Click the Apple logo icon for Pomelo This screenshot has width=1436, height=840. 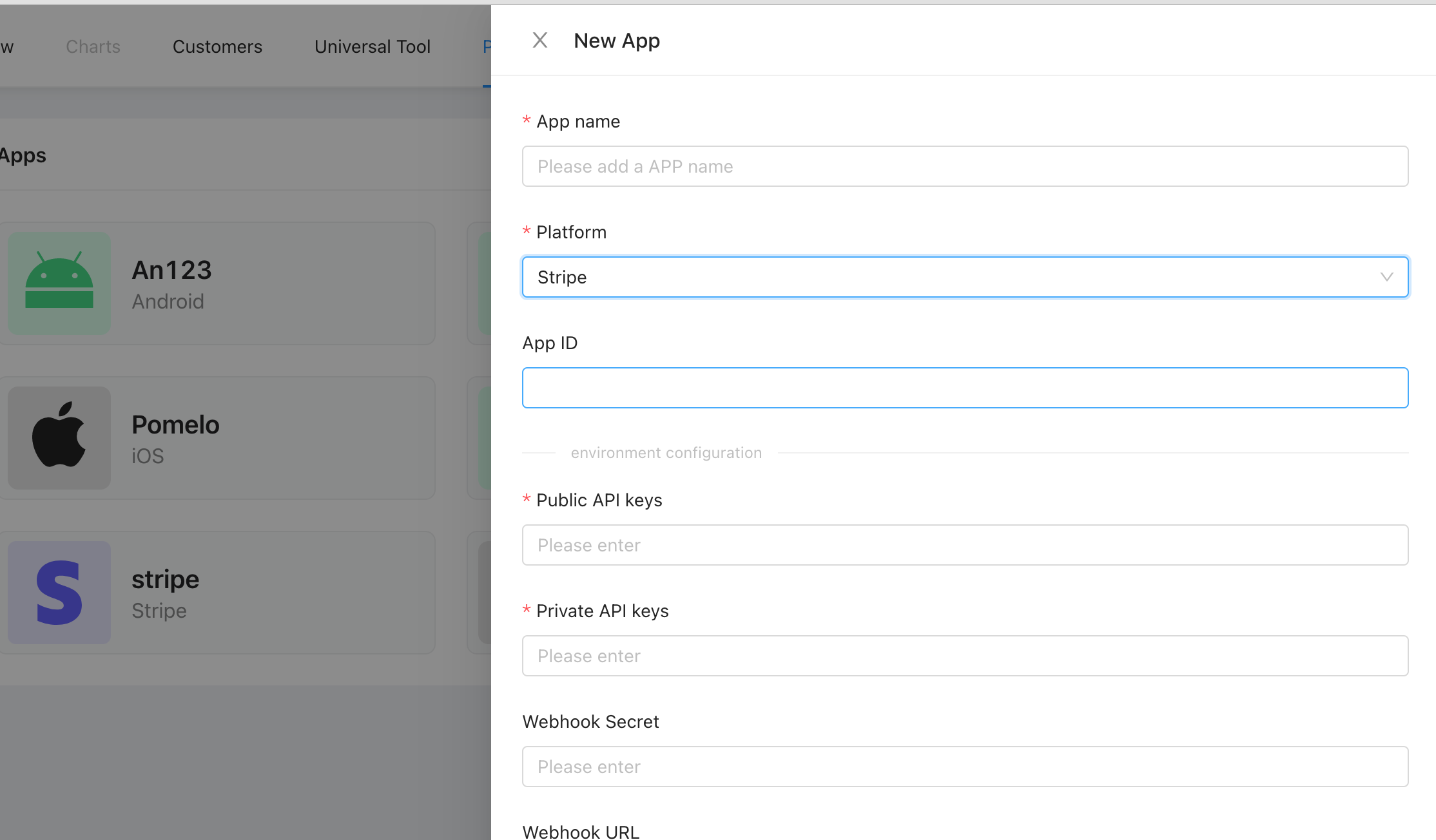[59, 437]
